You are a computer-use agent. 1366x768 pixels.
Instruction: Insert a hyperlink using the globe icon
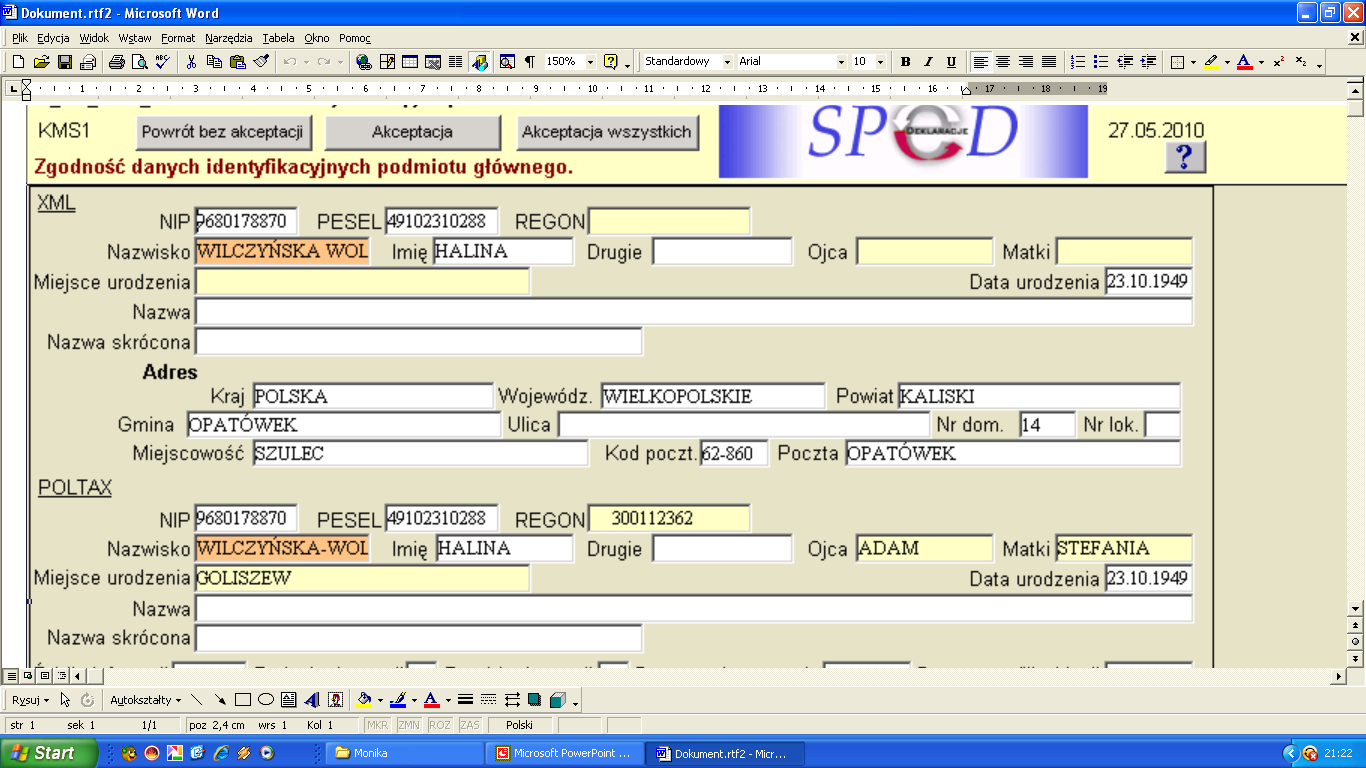point(364,62)
